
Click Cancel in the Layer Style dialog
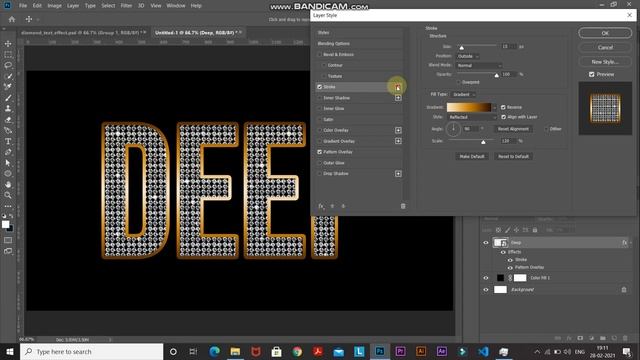605,47
